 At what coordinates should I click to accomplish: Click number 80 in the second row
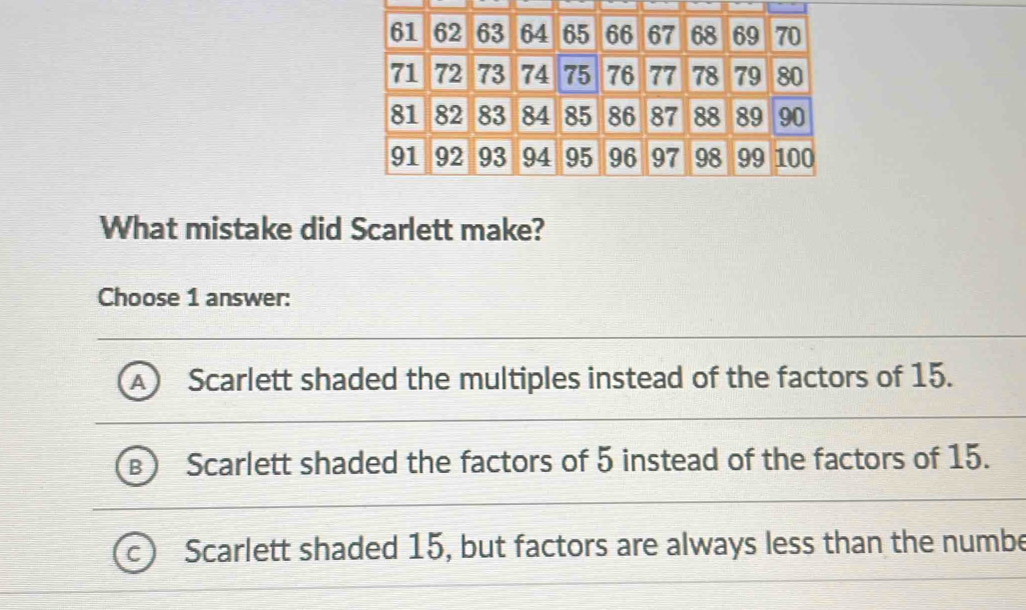[790, 73]
